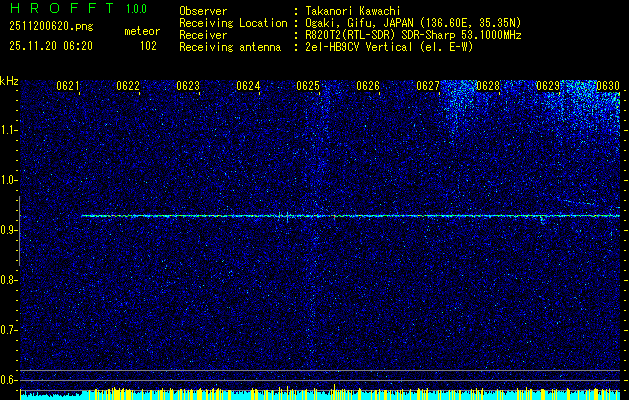The image size is (629, 400).
Task: Click the date 25.11.20 06:20
Action: click(x=51, y=46)
